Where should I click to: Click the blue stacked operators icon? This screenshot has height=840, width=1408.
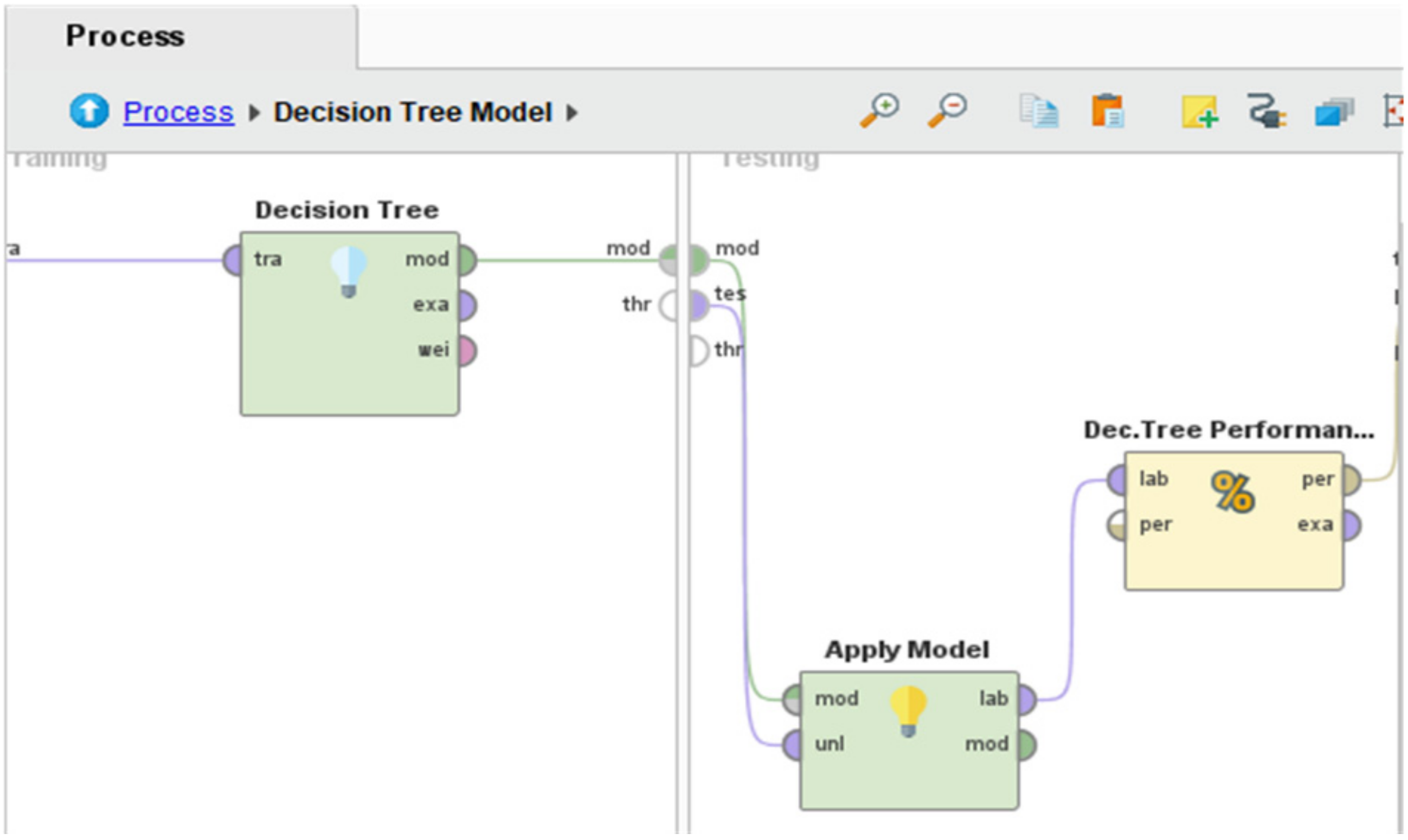(x=1333, y=112)
